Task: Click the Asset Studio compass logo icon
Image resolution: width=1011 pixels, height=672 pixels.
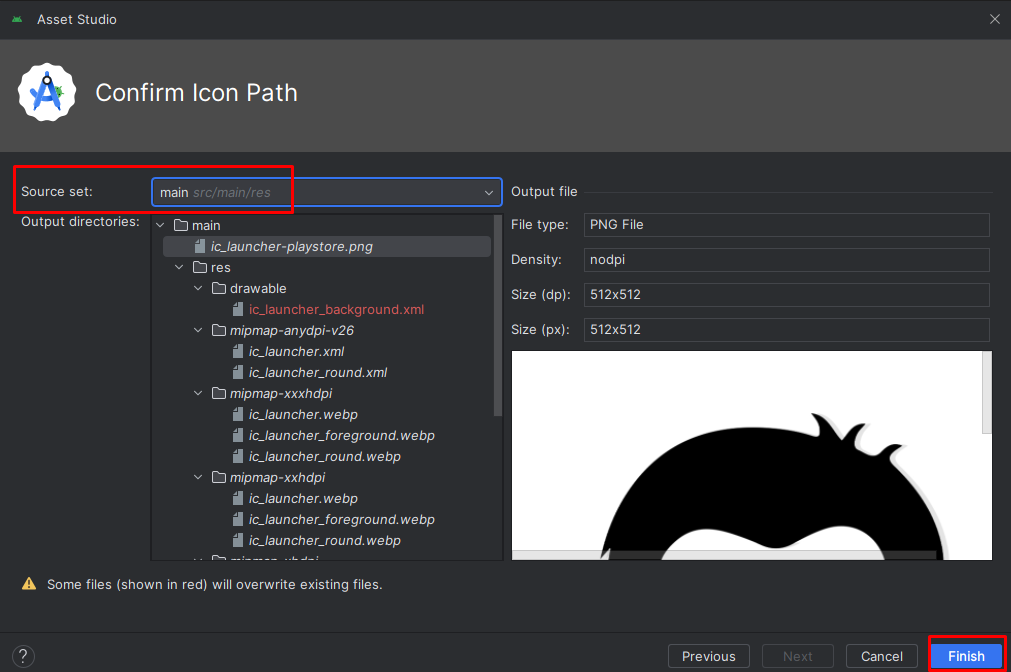Action: (x=46, y=92)
